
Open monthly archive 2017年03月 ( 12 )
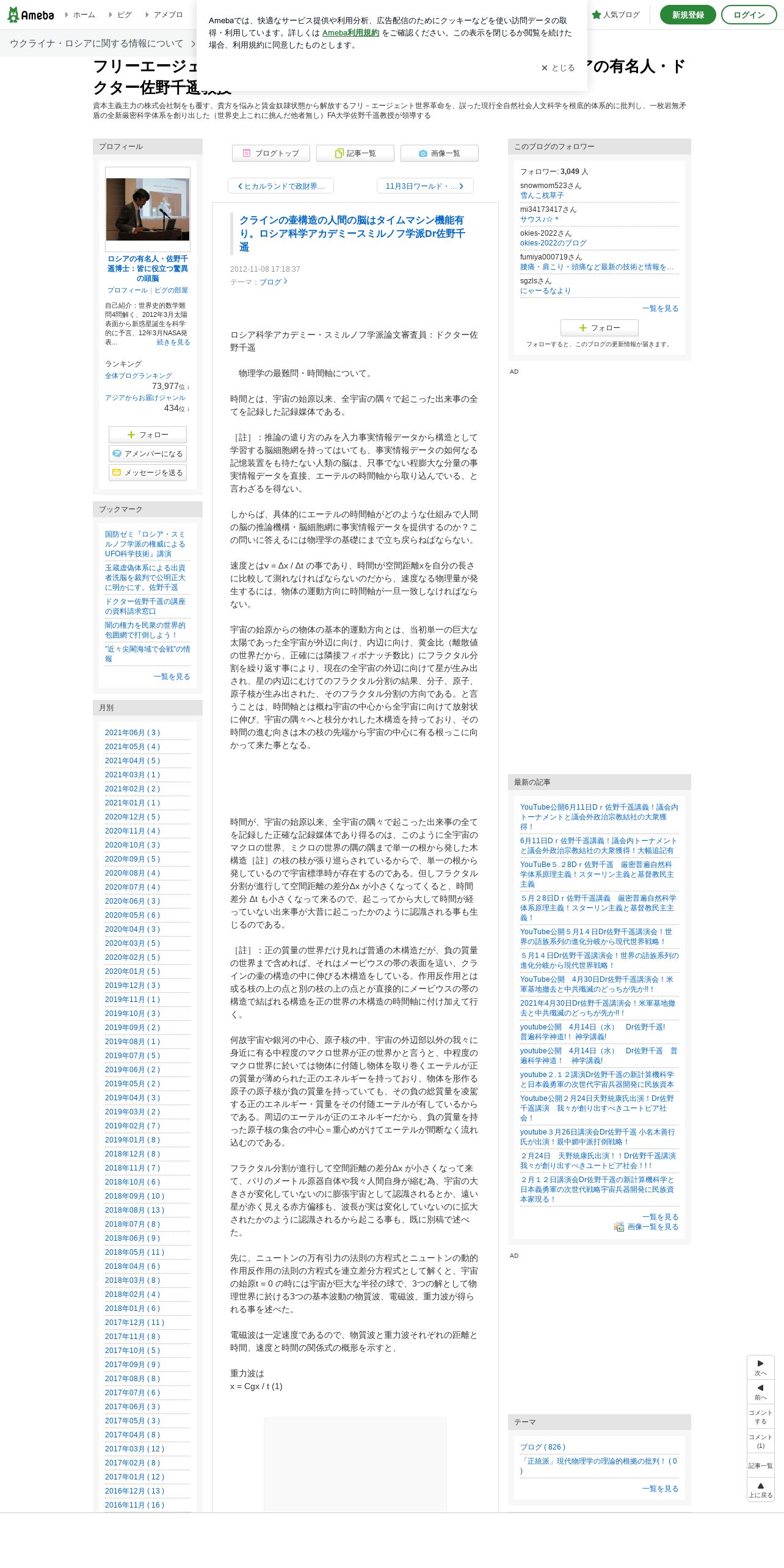(x=135, y=1449)
